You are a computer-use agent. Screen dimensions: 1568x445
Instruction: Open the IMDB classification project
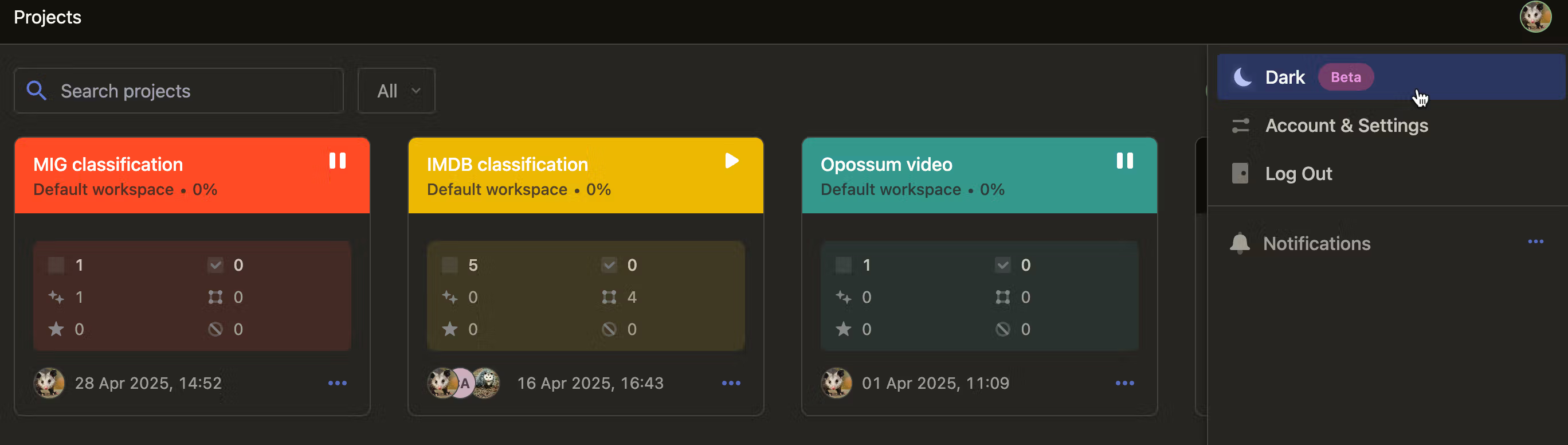(x=507, y=164)
